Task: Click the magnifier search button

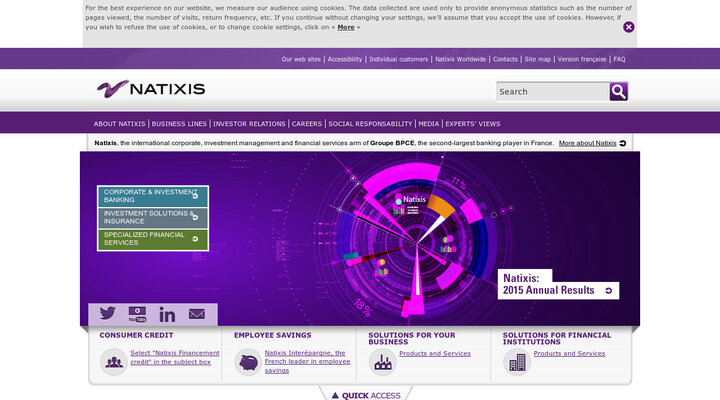Action: pos(619,92)
